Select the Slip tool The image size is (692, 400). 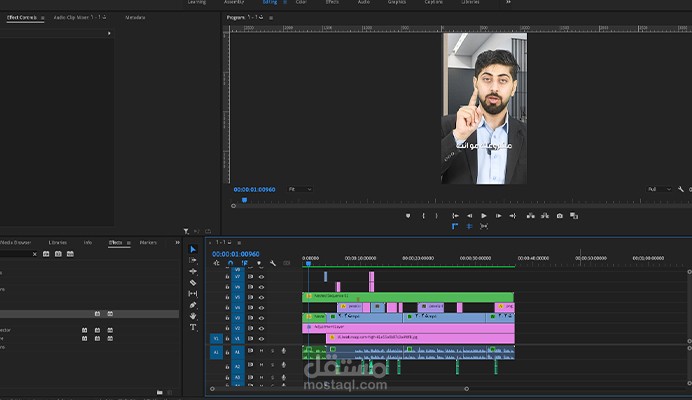coord(193,294)
